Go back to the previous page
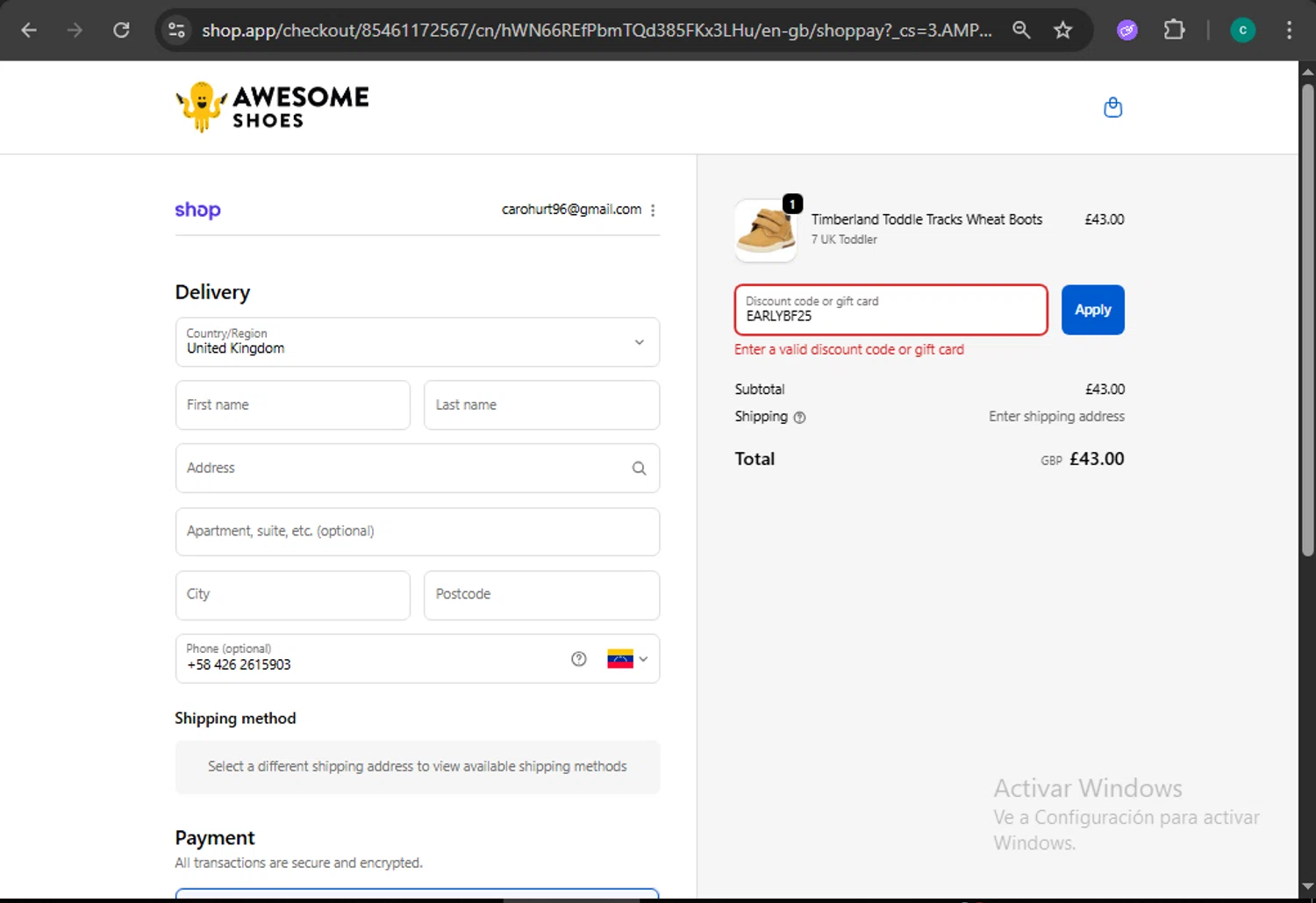The height and width of the screenshot is (903, 1316). (29, 31)
